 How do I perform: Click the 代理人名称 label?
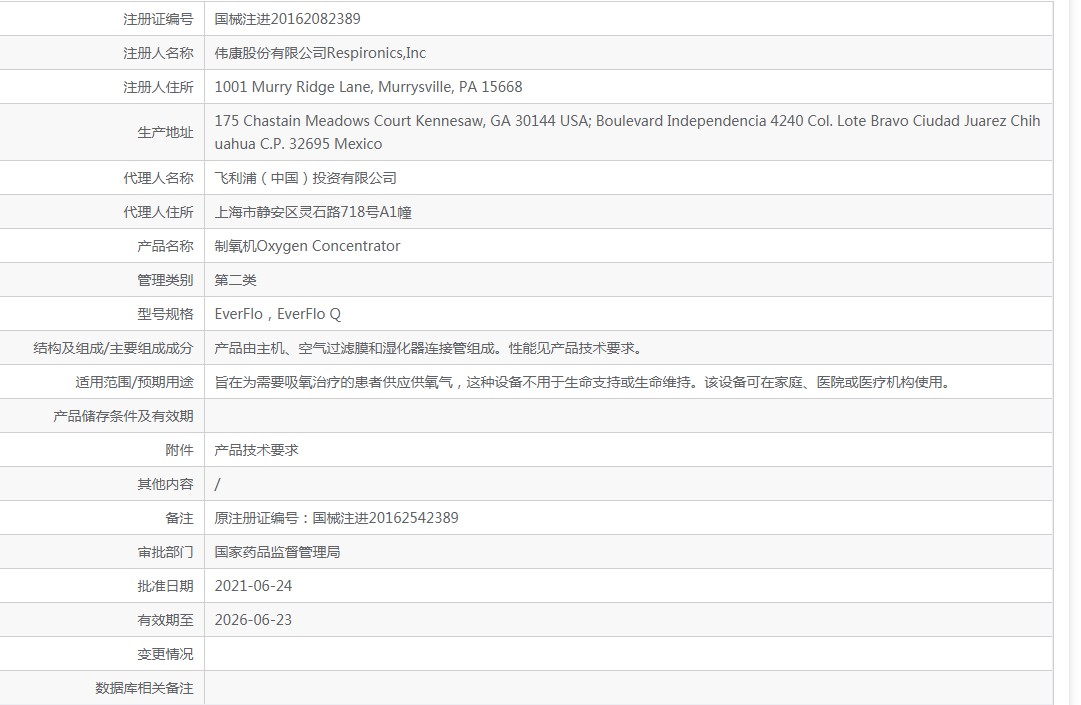[158, 178]
